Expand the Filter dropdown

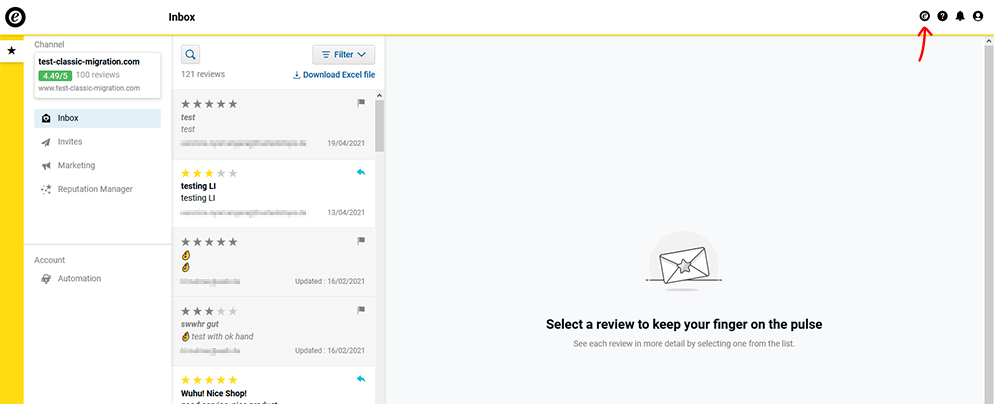344,55
